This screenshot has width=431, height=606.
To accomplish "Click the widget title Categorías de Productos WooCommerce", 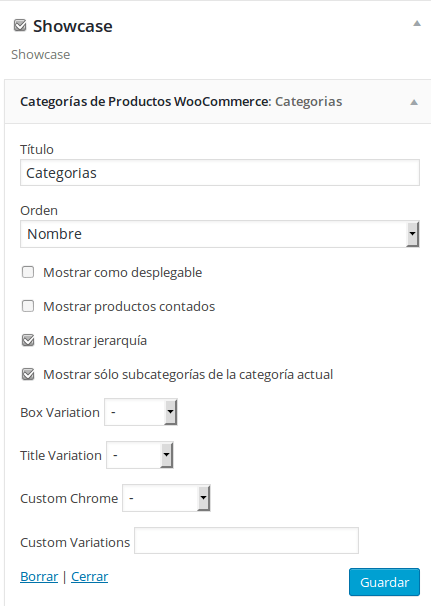I will (145, 102).
